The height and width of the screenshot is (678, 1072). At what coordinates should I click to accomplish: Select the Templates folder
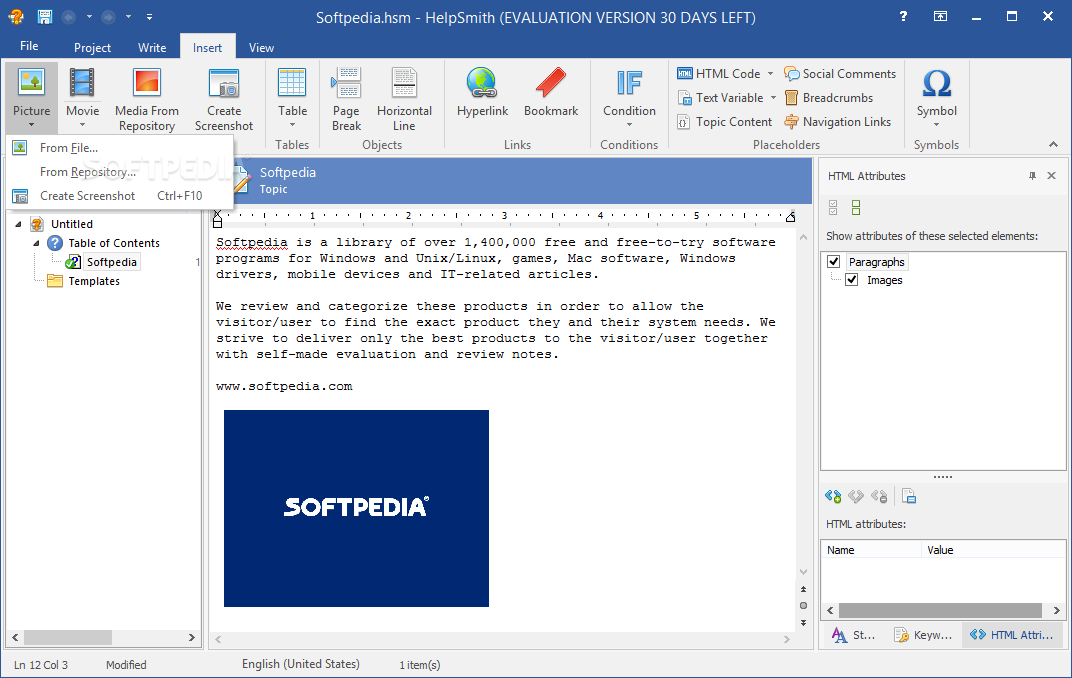click(94, 281)
